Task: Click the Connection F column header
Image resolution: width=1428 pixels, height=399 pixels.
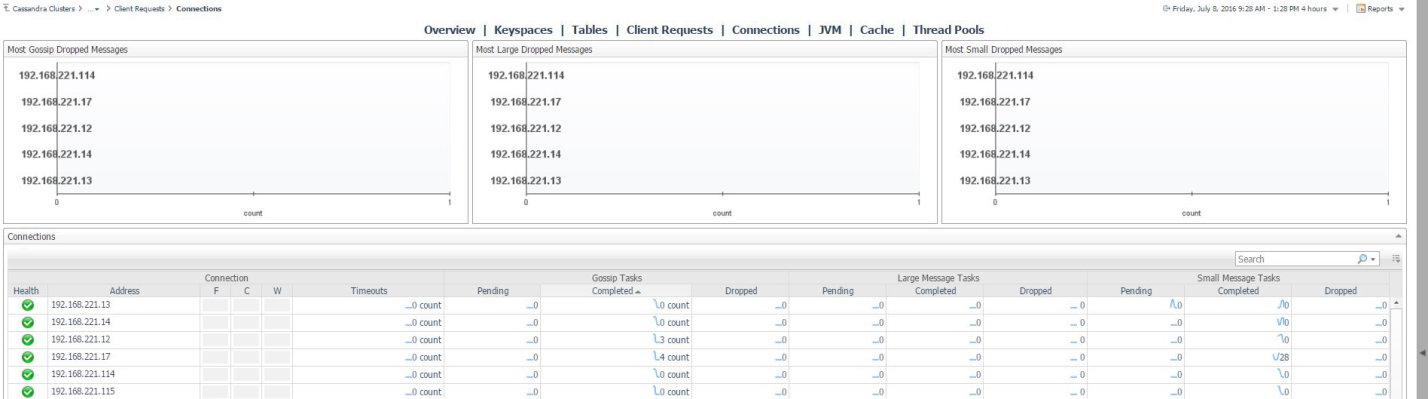Action: pos(216,290)
